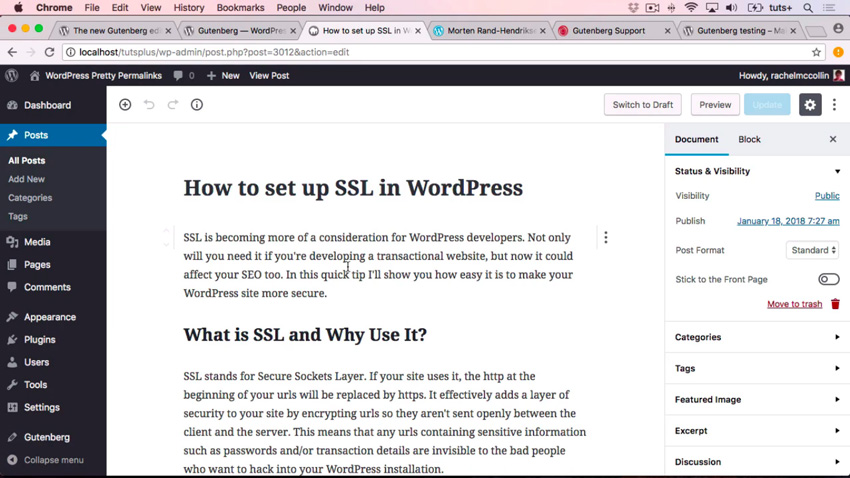Viewport: 850px width, 478px height.
Task: Open Add New under Posts
Action: 27,179
